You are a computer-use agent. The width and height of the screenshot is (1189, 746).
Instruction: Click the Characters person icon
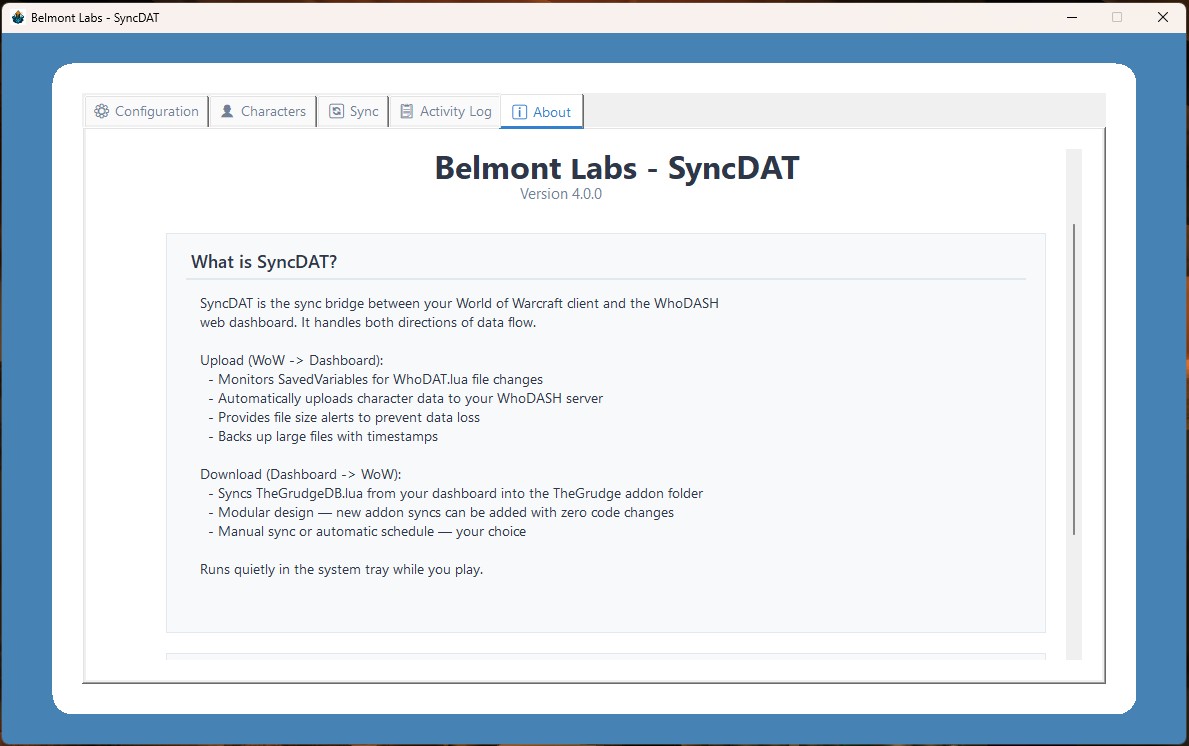[x=227, y=112]
